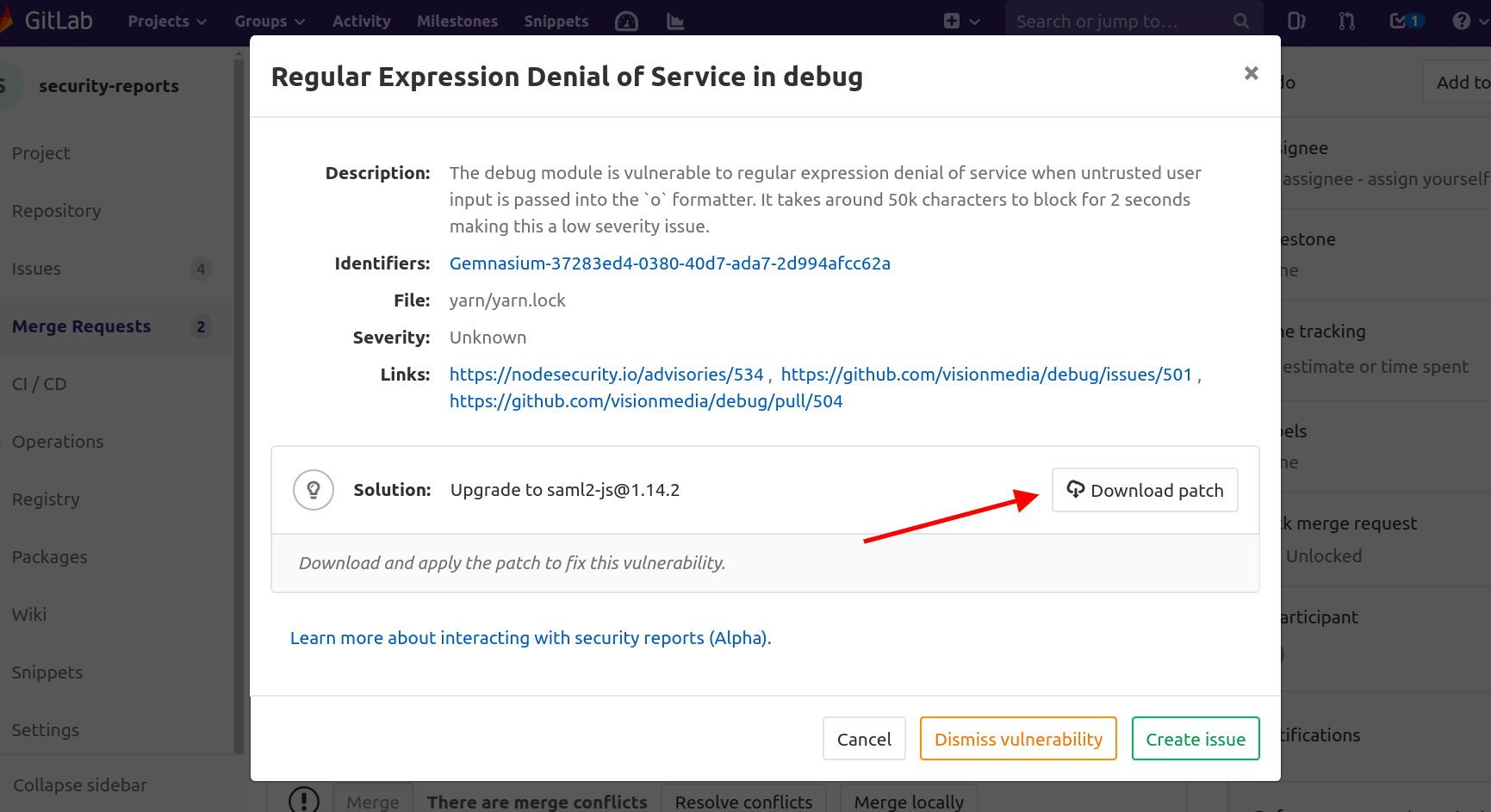Select Milestones in the top navigation
Screen dimensions: 1491x812
click(x=457, y=21)
